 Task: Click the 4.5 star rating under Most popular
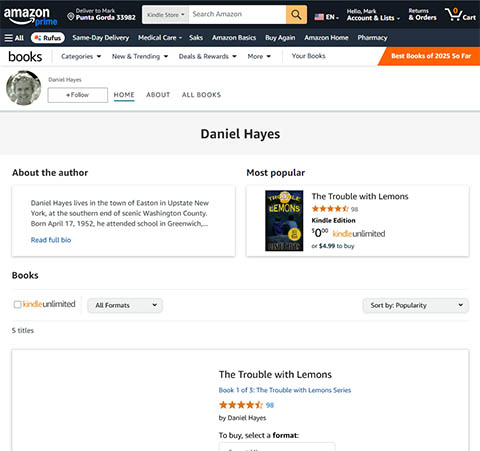coord(330,209)
